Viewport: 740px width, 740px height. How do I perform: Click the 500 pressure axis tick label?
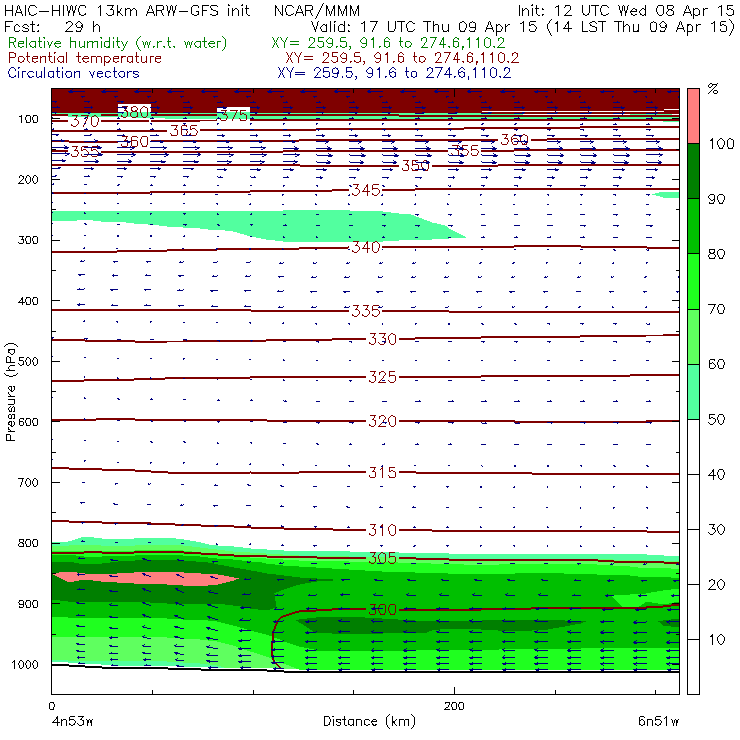pos(28,362)
